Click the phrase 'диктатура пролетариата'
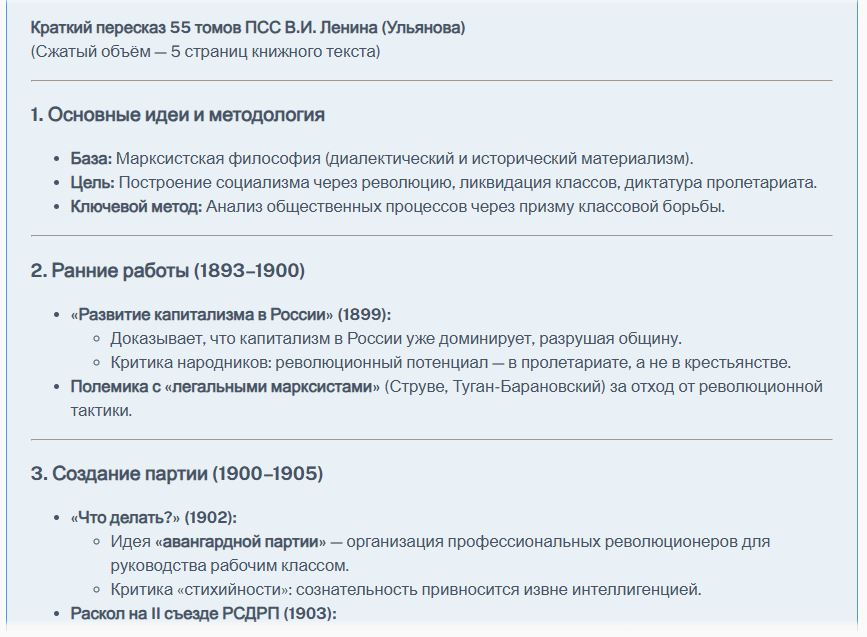 click(719, 182)
